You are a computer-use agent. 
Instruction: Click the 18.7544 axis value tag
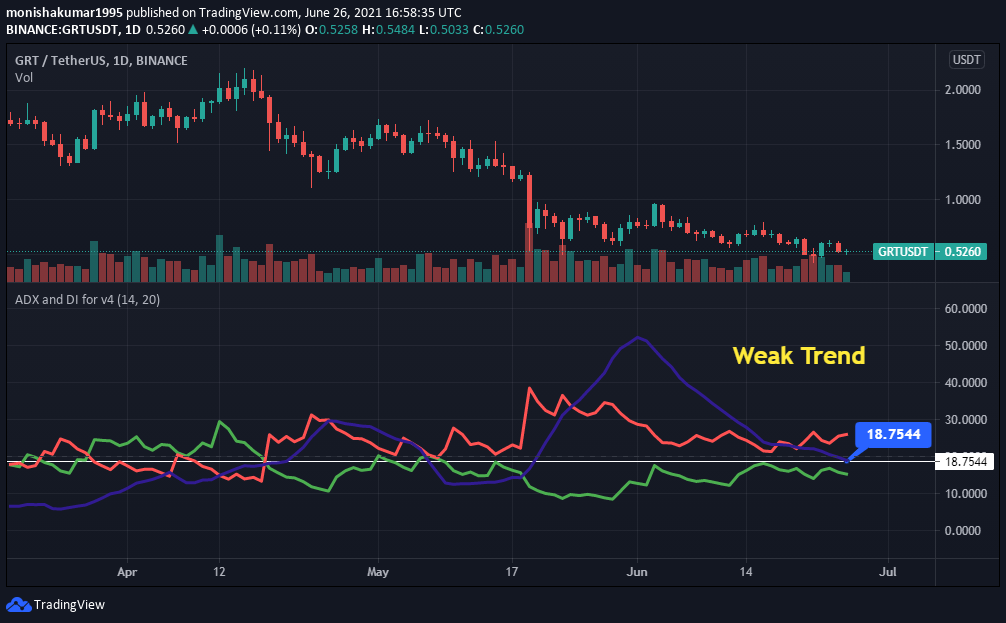click(x=965, y=461)
